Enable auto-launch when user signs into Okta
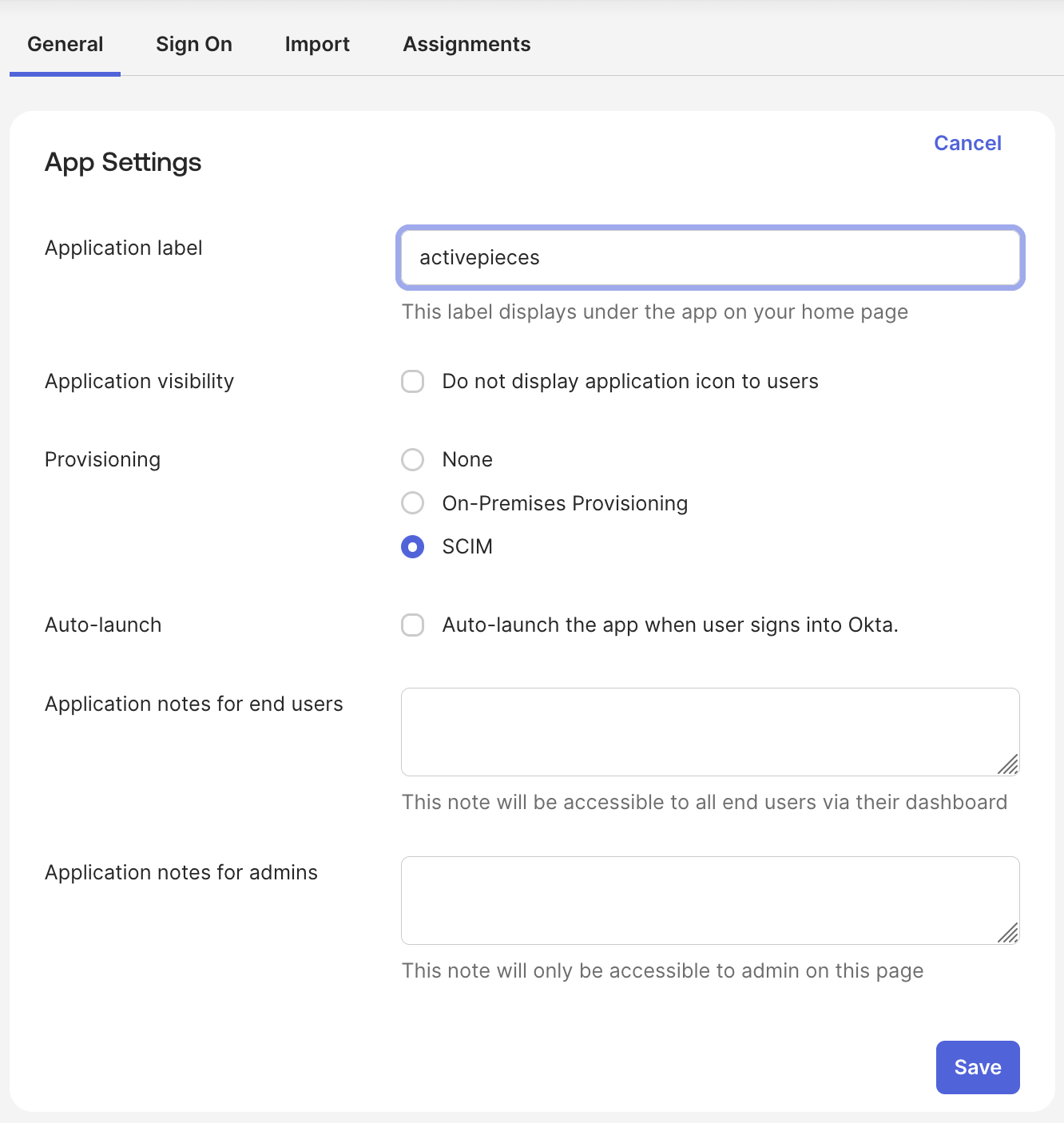Screen dimensions: 1064x1123 pyautogui.click(x=412, y=625)
